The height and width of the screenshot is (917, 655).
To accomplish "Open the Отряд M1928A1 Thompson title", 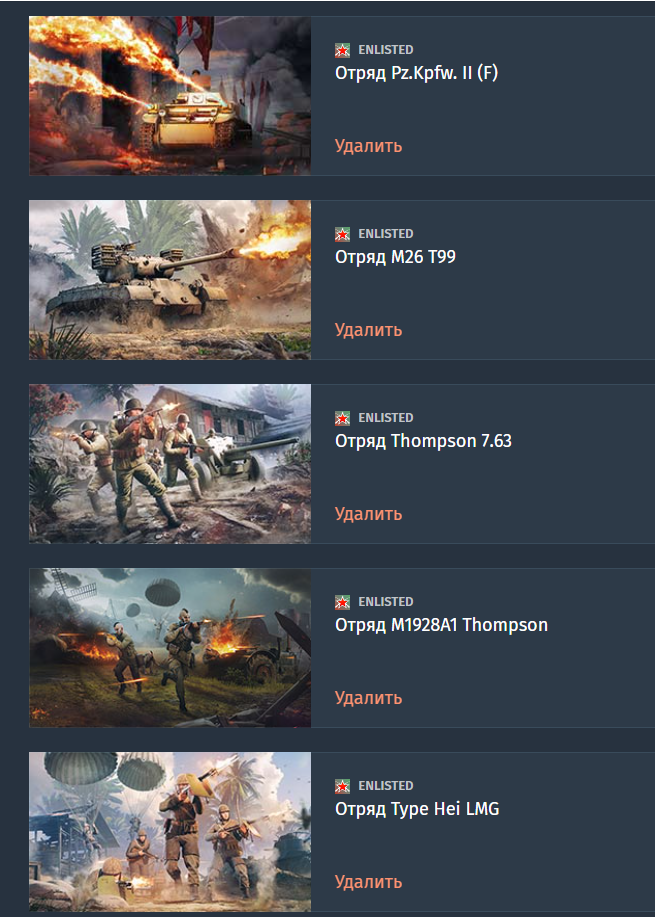I will (442, 625).
